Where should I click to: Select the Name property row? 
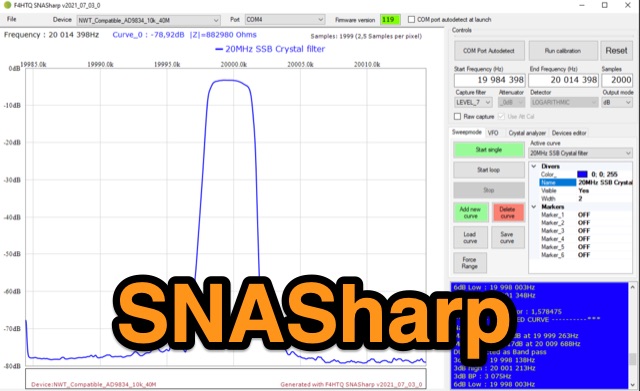click(x=585, y=182)
